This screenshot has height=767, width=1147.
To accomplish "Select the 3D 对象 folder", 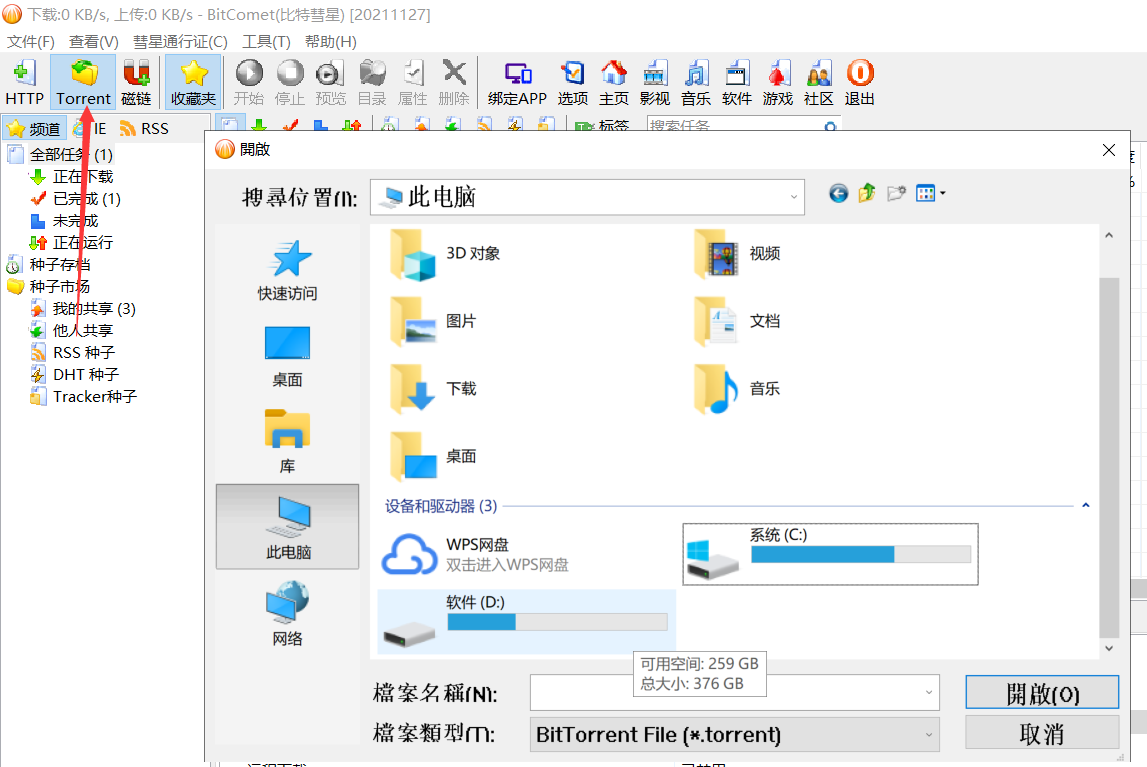I will [x=445, y=254].
